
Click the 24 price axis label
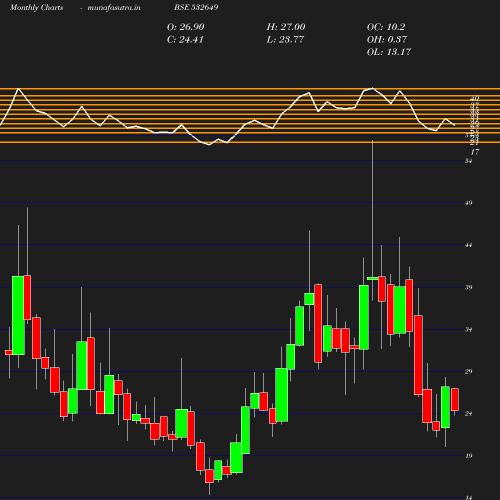tap(469, 414)
